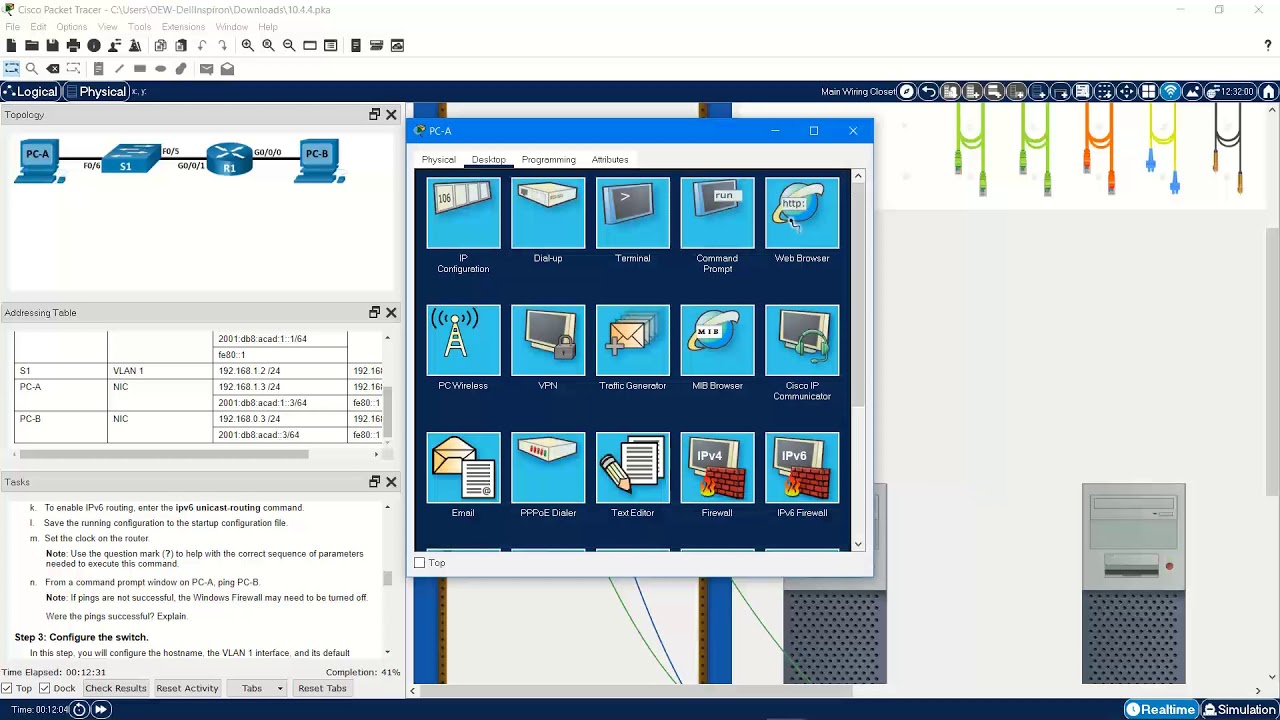Switch to Simulation mode

1240,709
